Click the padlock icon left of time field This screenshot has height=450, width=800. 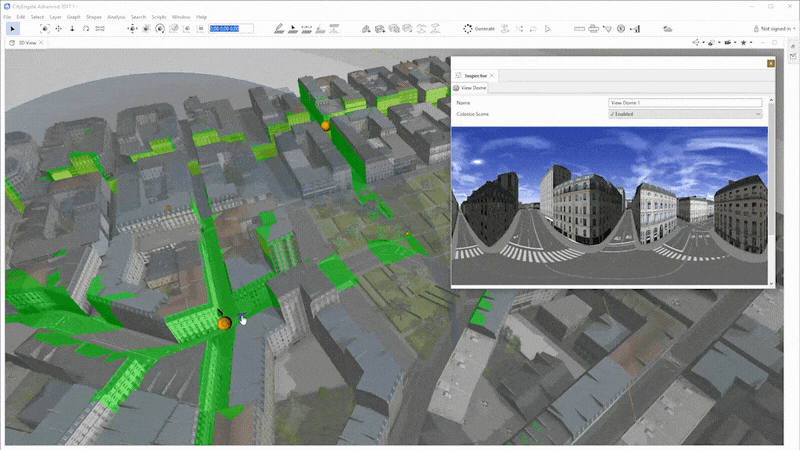201,29
